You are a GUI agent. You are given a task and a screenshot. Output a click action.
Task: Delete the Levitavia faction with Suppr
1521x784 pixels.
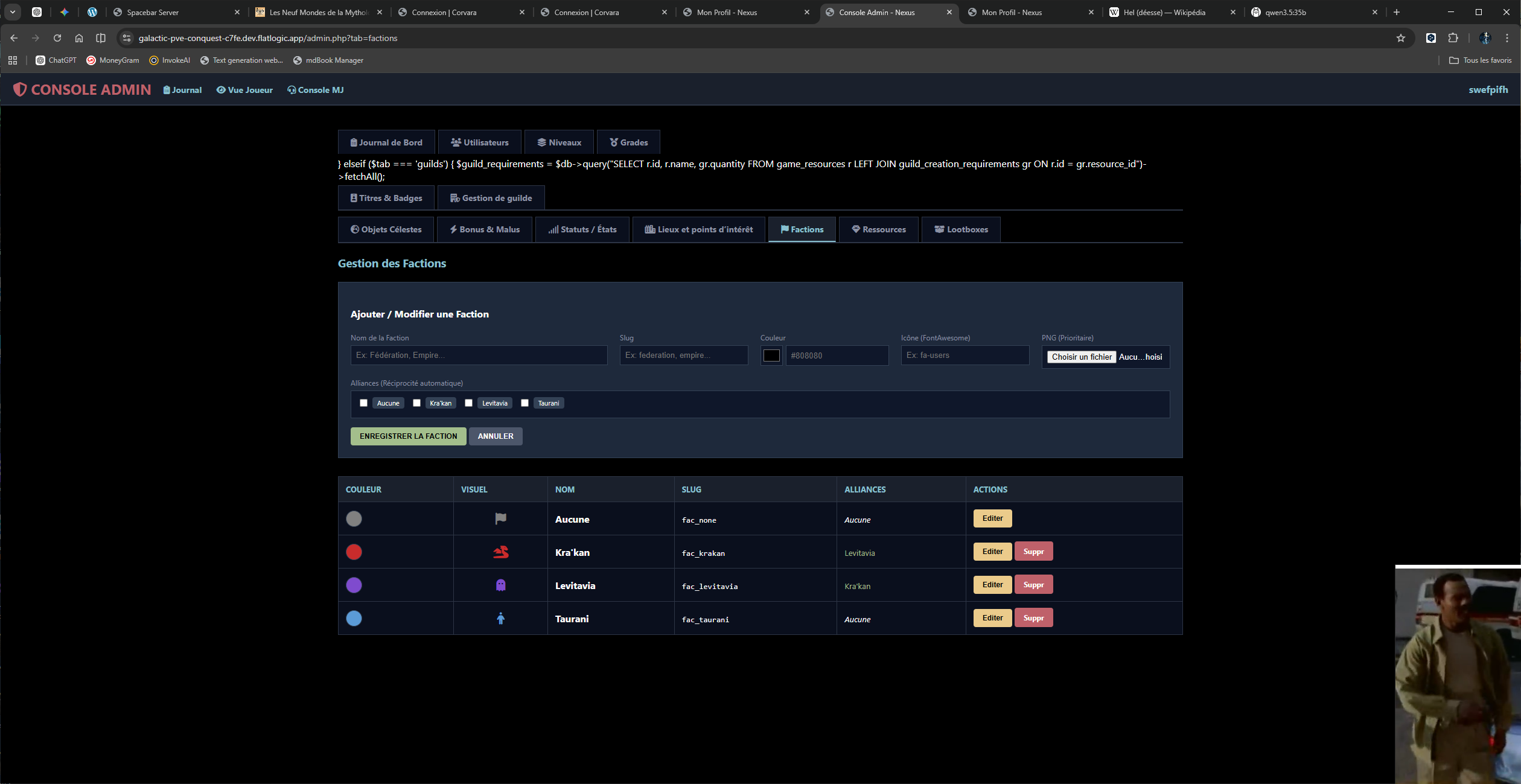click(x=1033, y=585)
